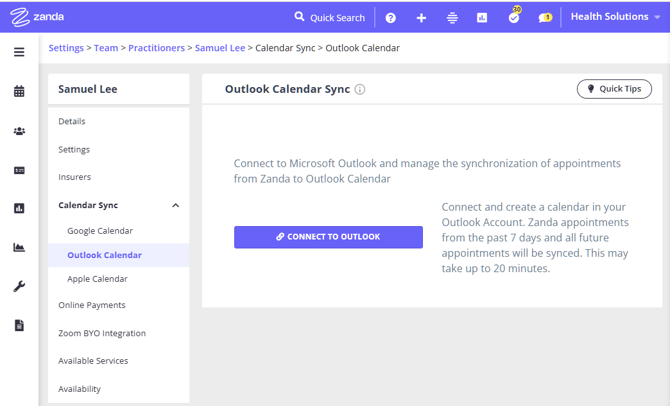Click the plus add icon in the header

click(421, 18)
